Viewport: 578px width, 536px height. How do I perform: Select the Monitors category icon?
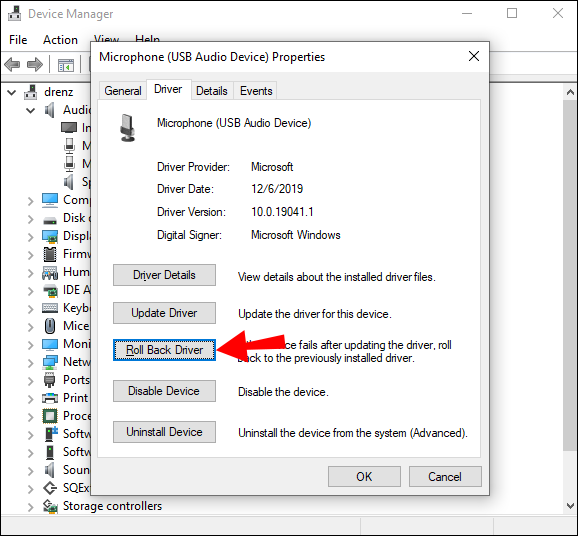coord(50,344)
